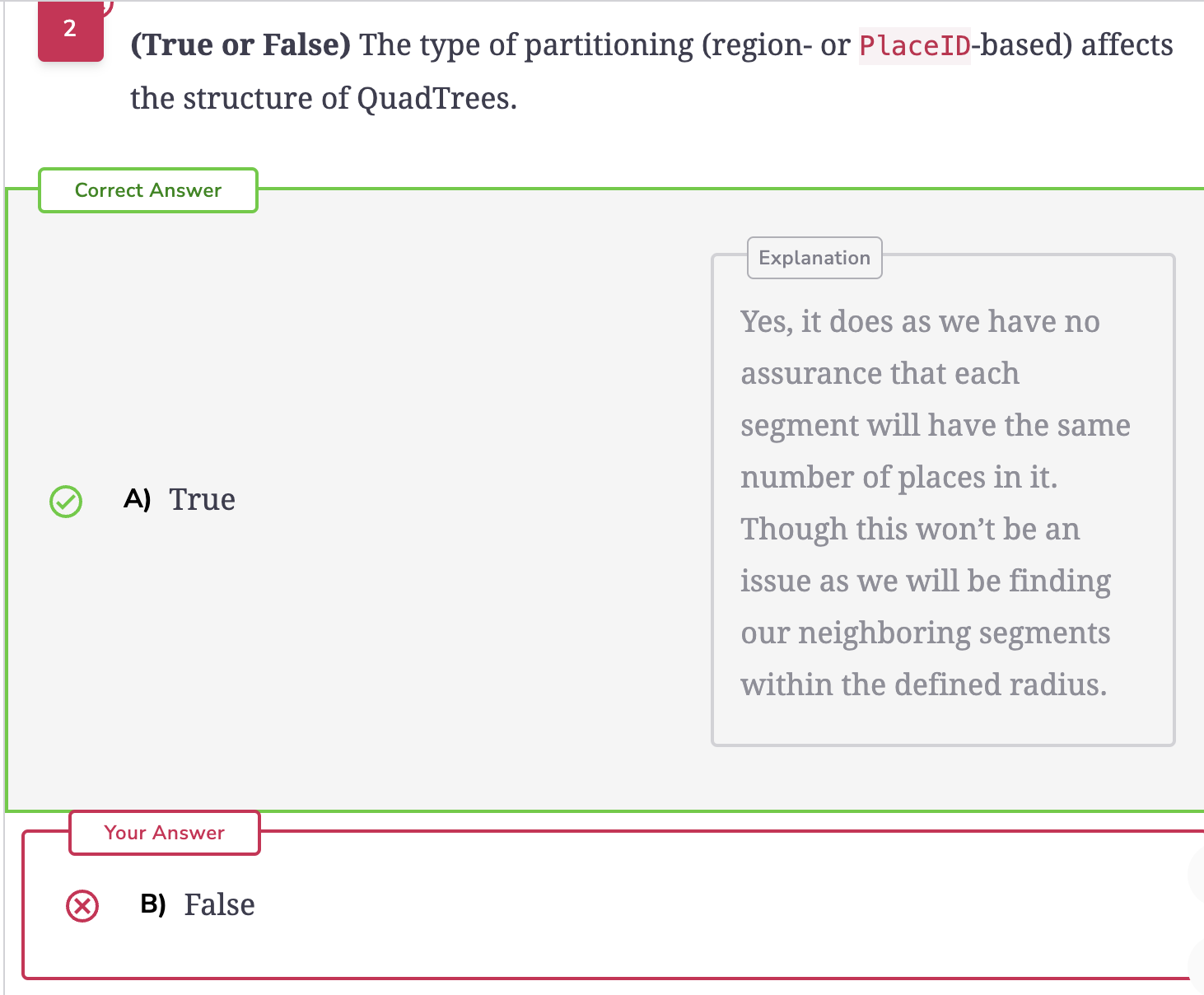Click the bold (True or False) text
Image resolution: width=1204 pixels, height=995 pixels.
240,45
